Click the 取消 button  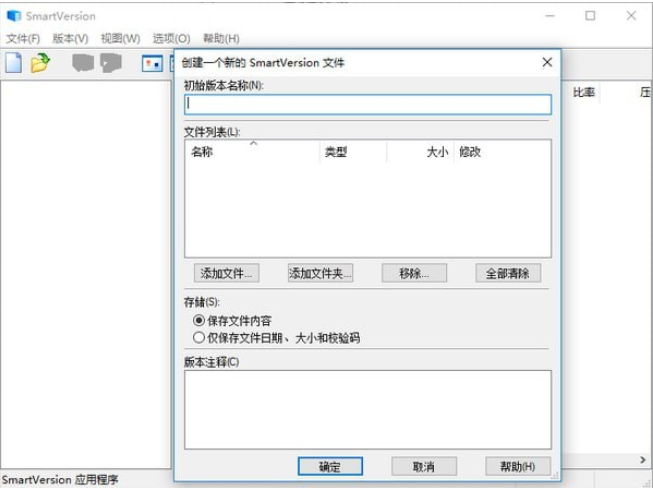pos(424,466)
